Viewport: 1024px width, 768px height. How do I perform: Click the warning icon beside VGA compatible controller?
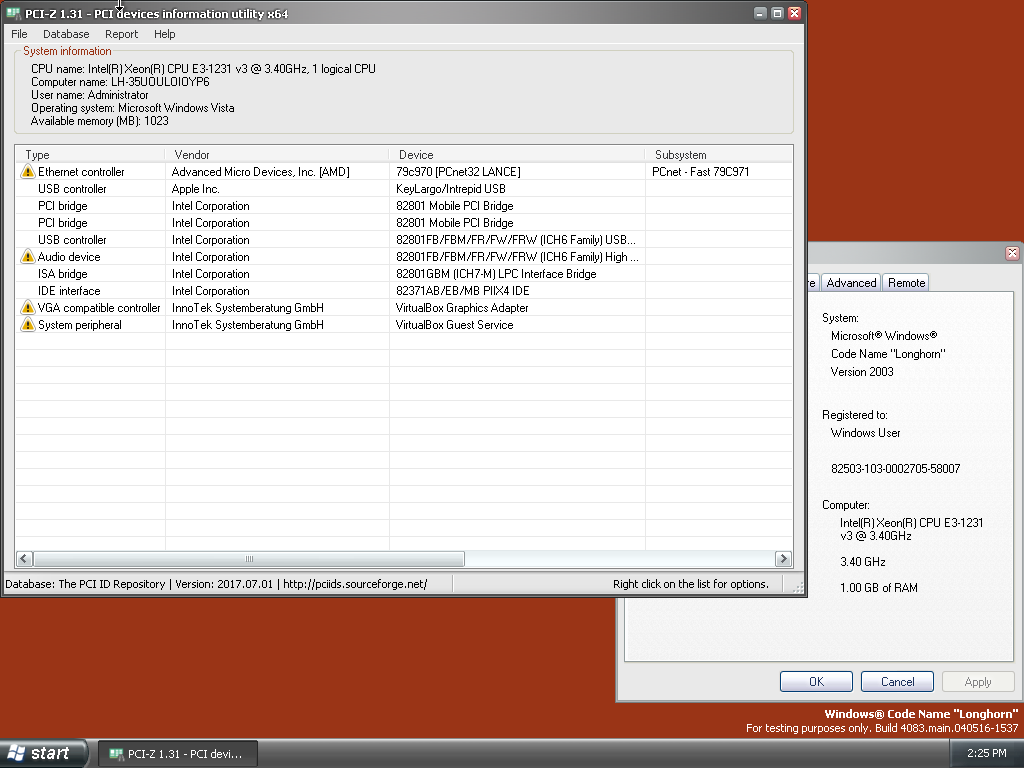(27, 308)
